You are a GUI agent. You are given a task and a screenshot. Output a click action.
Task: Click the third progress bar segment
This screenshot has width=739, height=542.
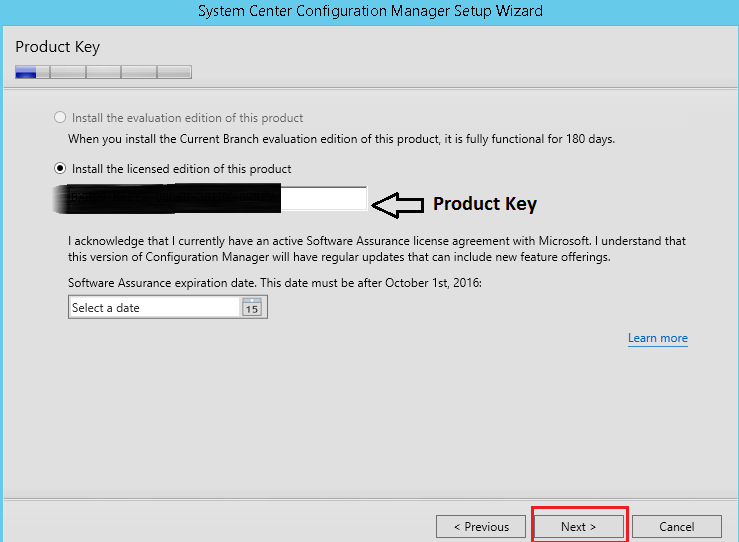click(x=103, y=72)
